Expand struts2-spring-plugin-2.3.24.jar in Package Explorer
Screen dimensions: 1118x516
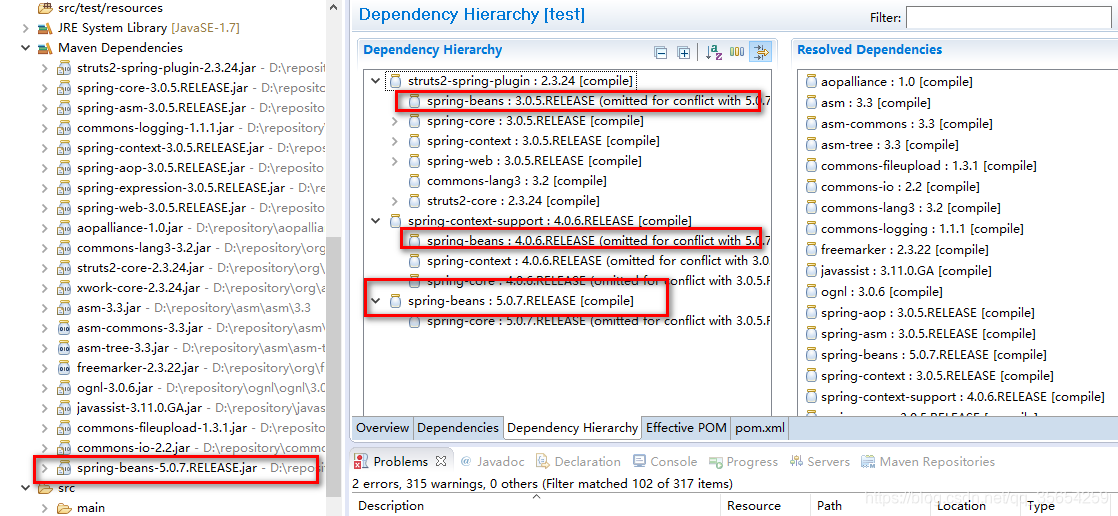(x=45, y=68)
